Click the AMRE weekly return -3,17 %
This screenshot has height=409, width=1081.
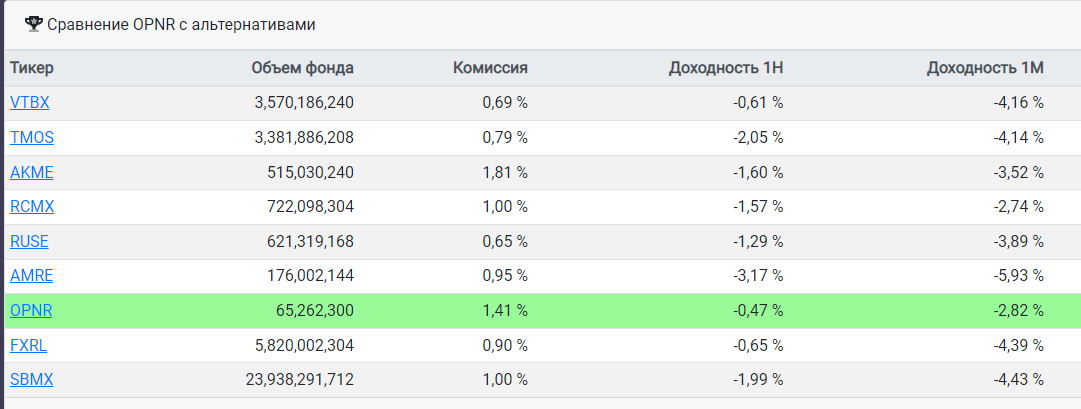tap(757, 276)
